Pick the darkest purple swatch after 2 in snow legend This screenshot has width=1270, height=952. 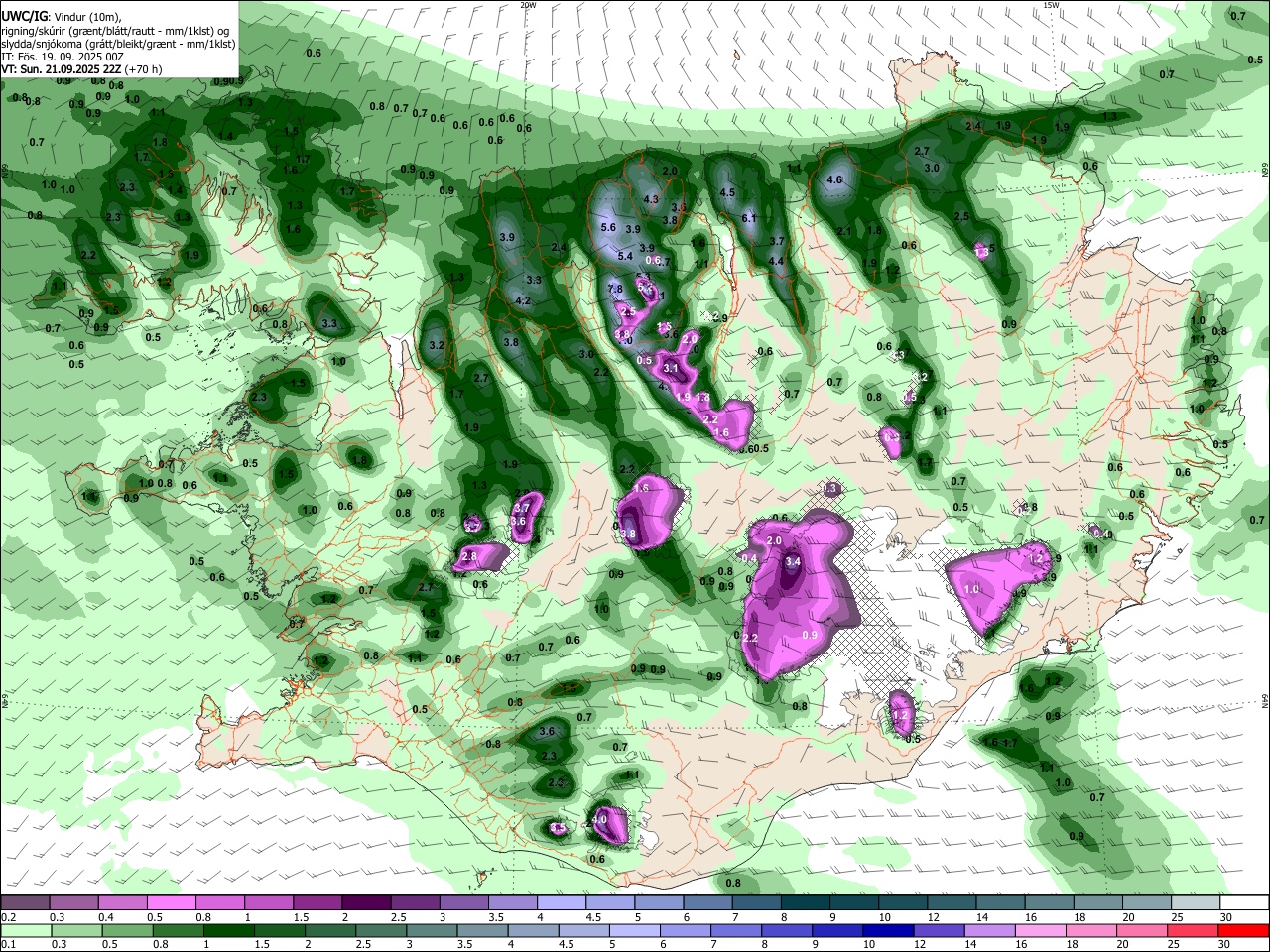366,903
